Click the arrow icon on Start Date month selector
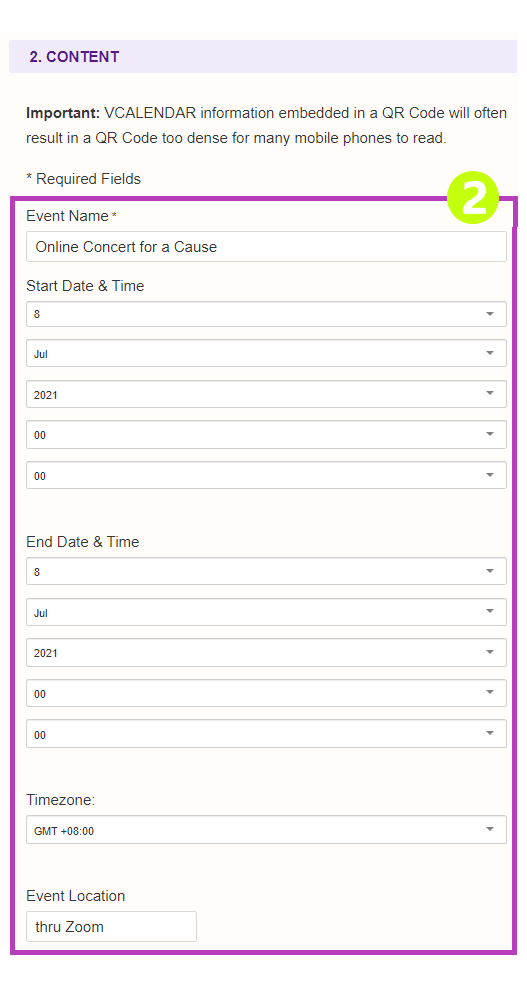This screenshot has width=527, height=994. [490, 353]
